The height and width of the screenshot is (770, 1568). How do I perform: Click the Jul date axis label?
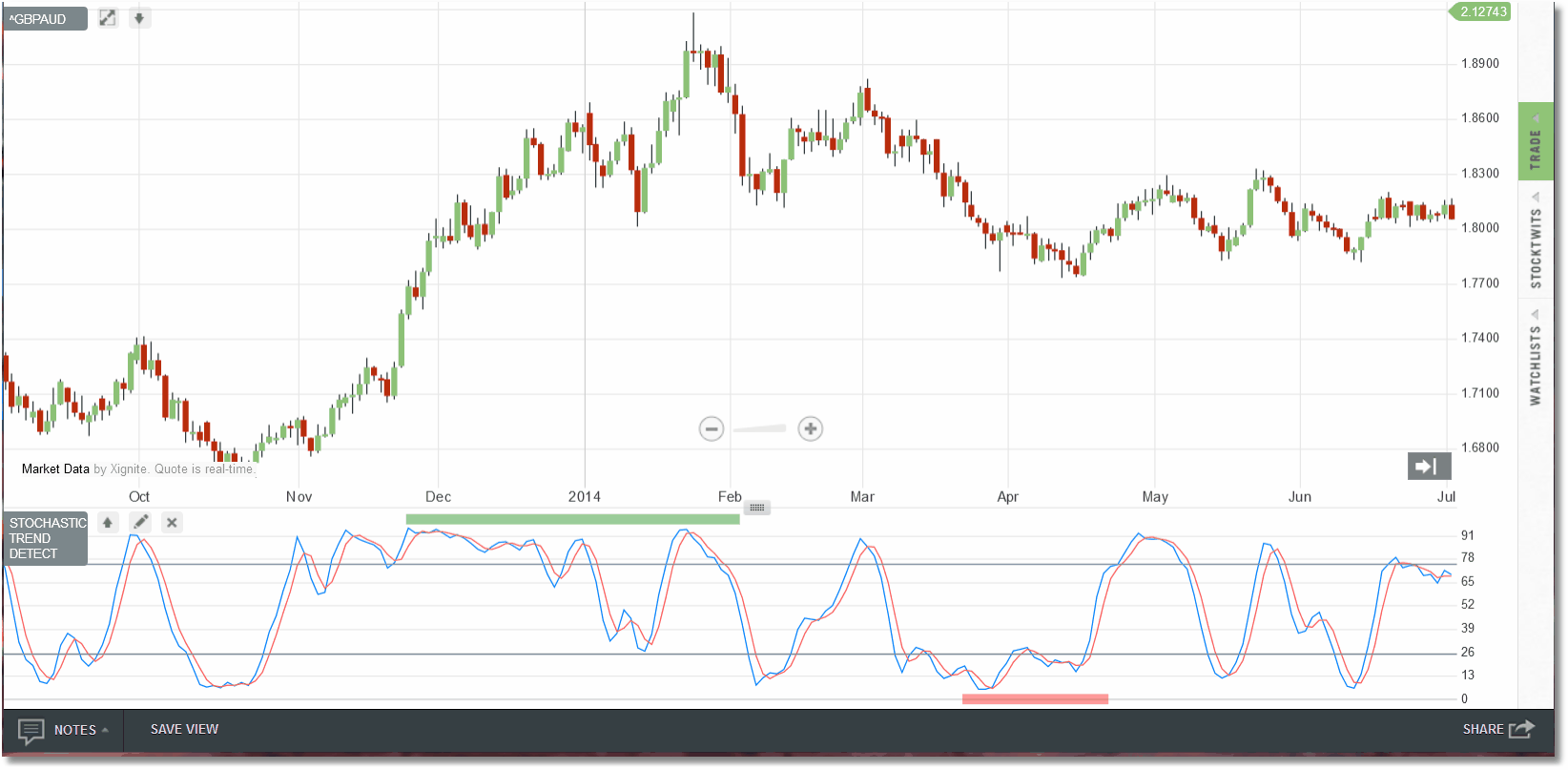pyautogui.click(x=1447, y=497)
